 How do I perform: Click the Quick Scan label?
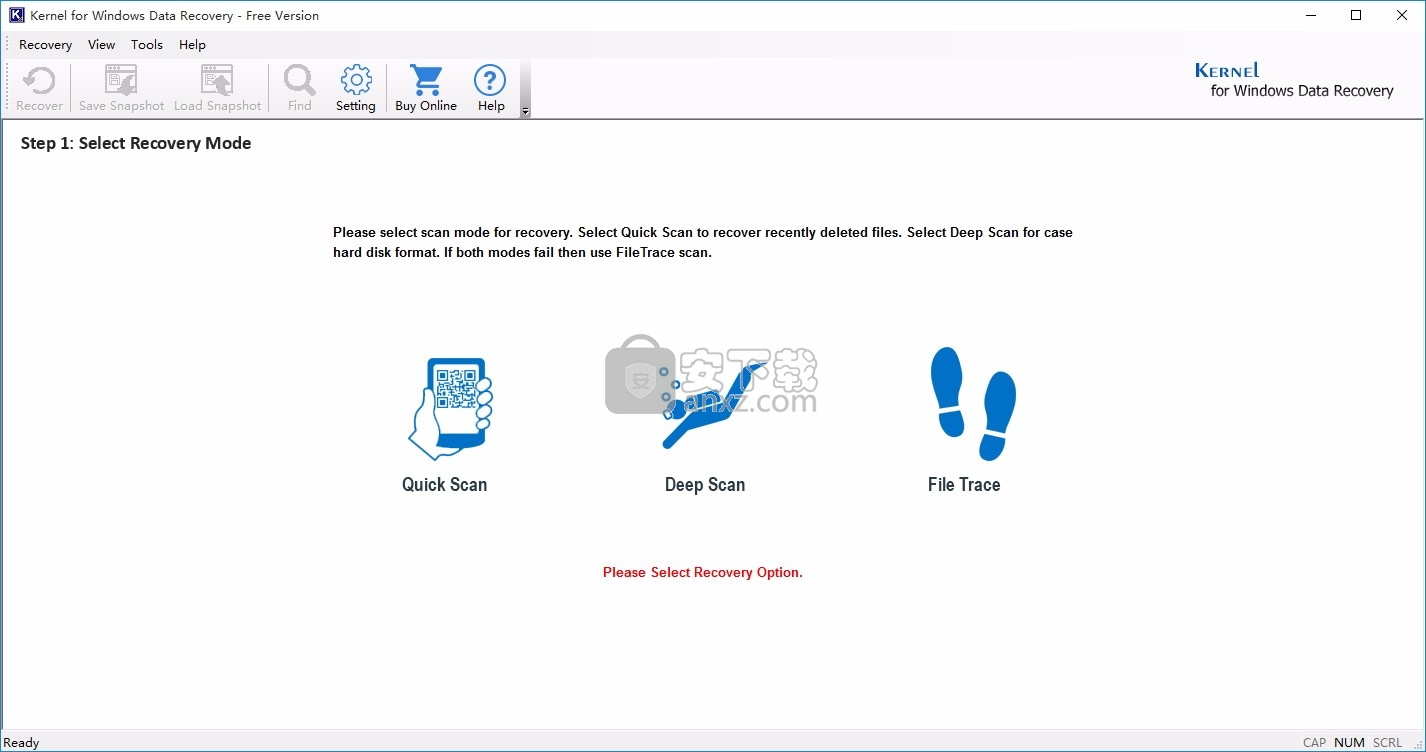tap(444, 484)
